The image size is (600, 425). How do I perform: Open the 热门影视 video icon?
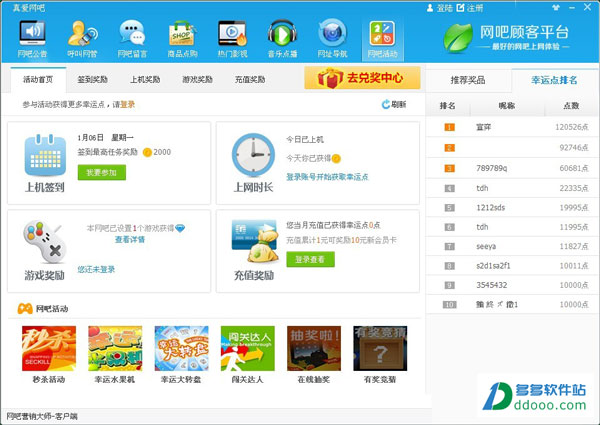[232, 38]
